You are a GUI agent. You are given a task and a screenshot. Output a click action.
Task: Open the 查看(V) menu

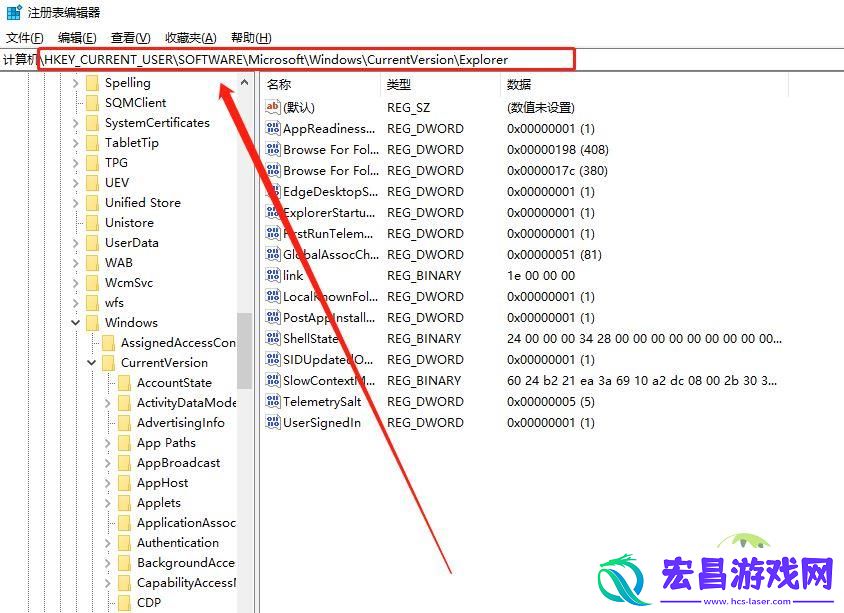[130, 38]
